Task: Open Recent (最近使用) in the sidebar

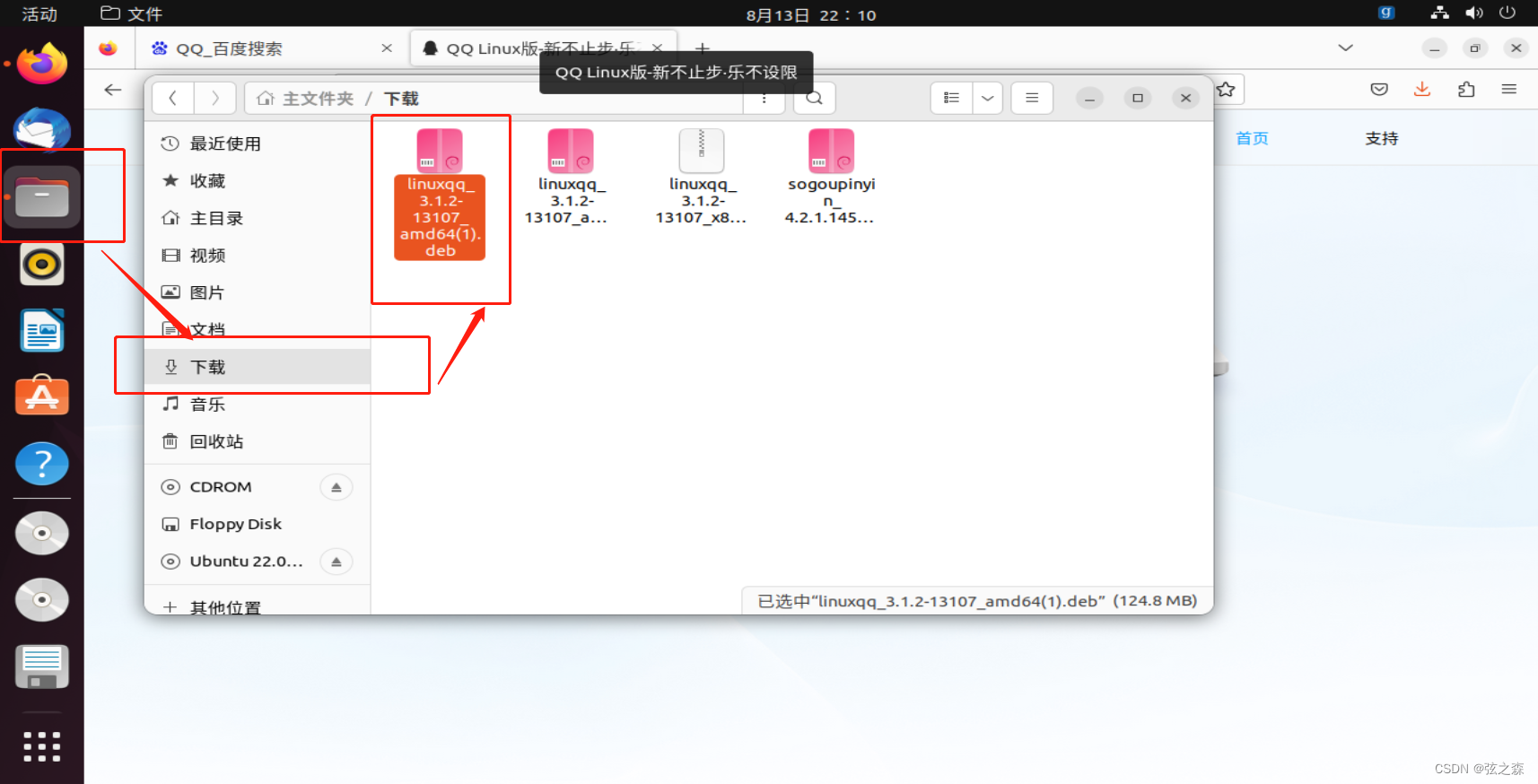Action: coord(258,144)
